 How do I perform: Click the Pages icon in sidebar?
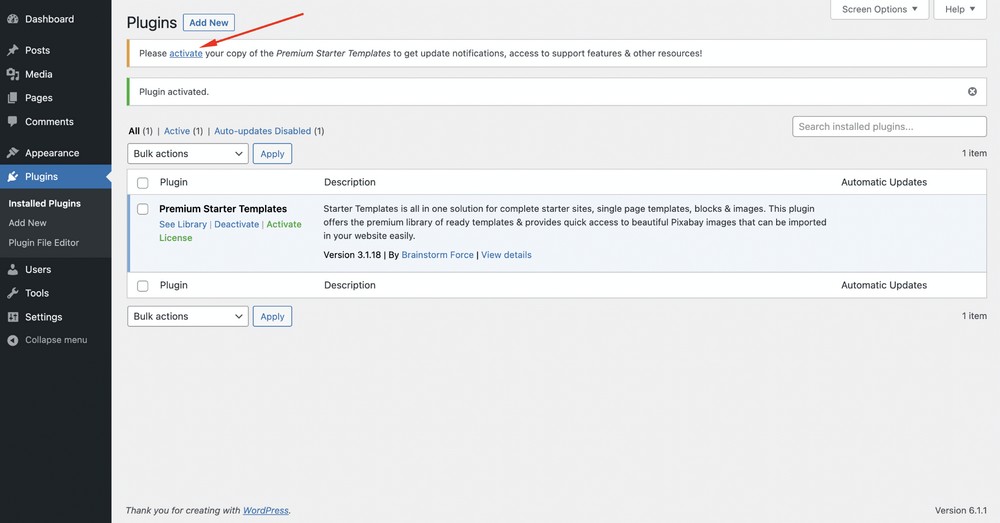tap(12, 98)
